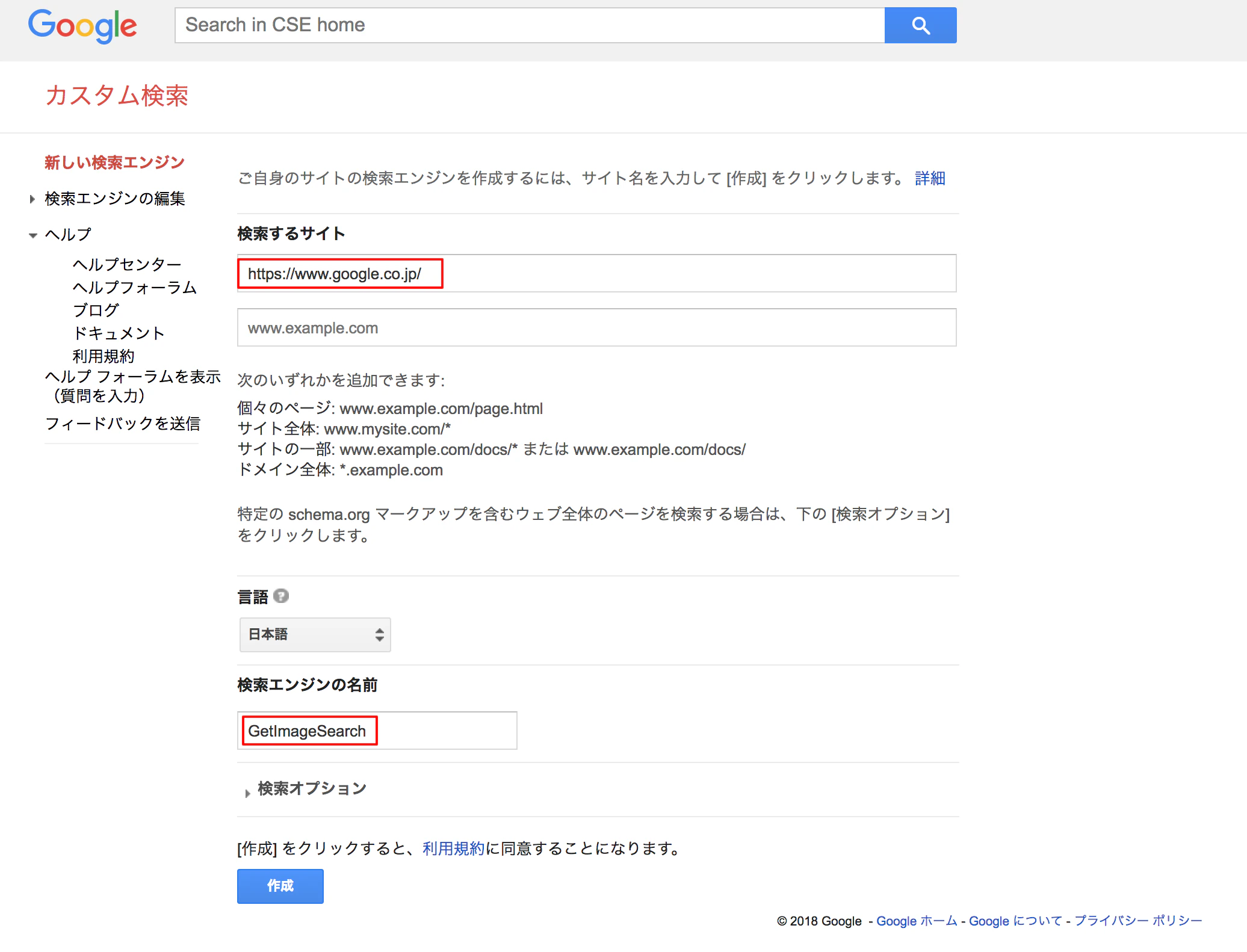Click フィードバックを送信
Viewport: 1247px width, 952px height.
point(123,424)
